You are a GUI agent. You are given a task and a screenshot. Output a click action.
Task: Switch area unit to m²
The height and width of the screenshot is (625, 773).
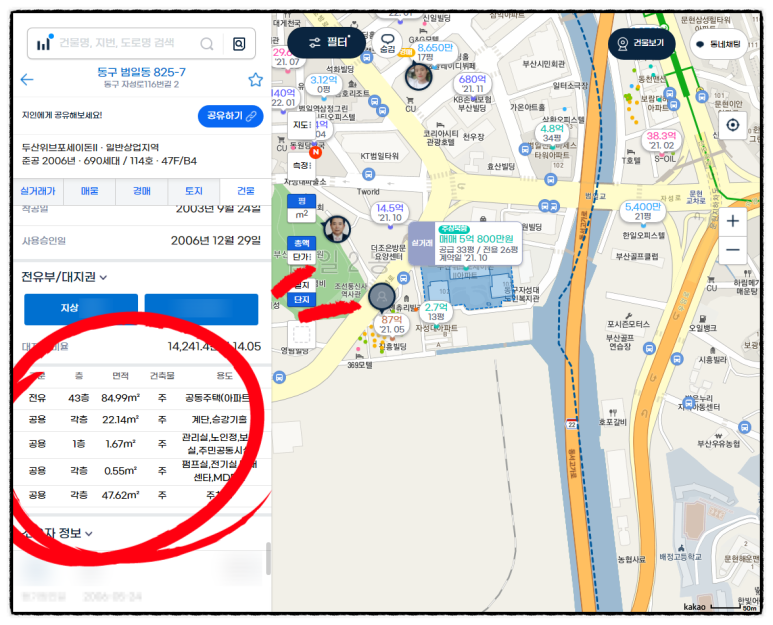(x=301, y=215)
